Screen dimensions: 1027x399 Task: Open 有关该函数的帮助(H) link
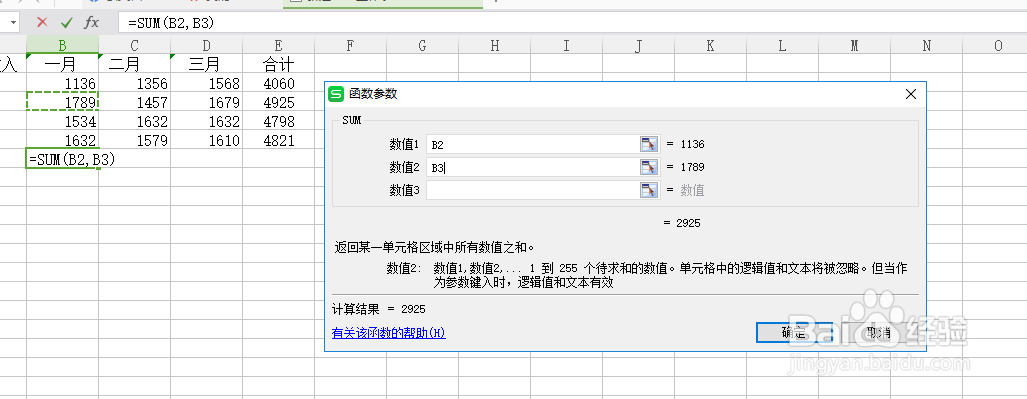pyautogui.click(x=389, y=333)
